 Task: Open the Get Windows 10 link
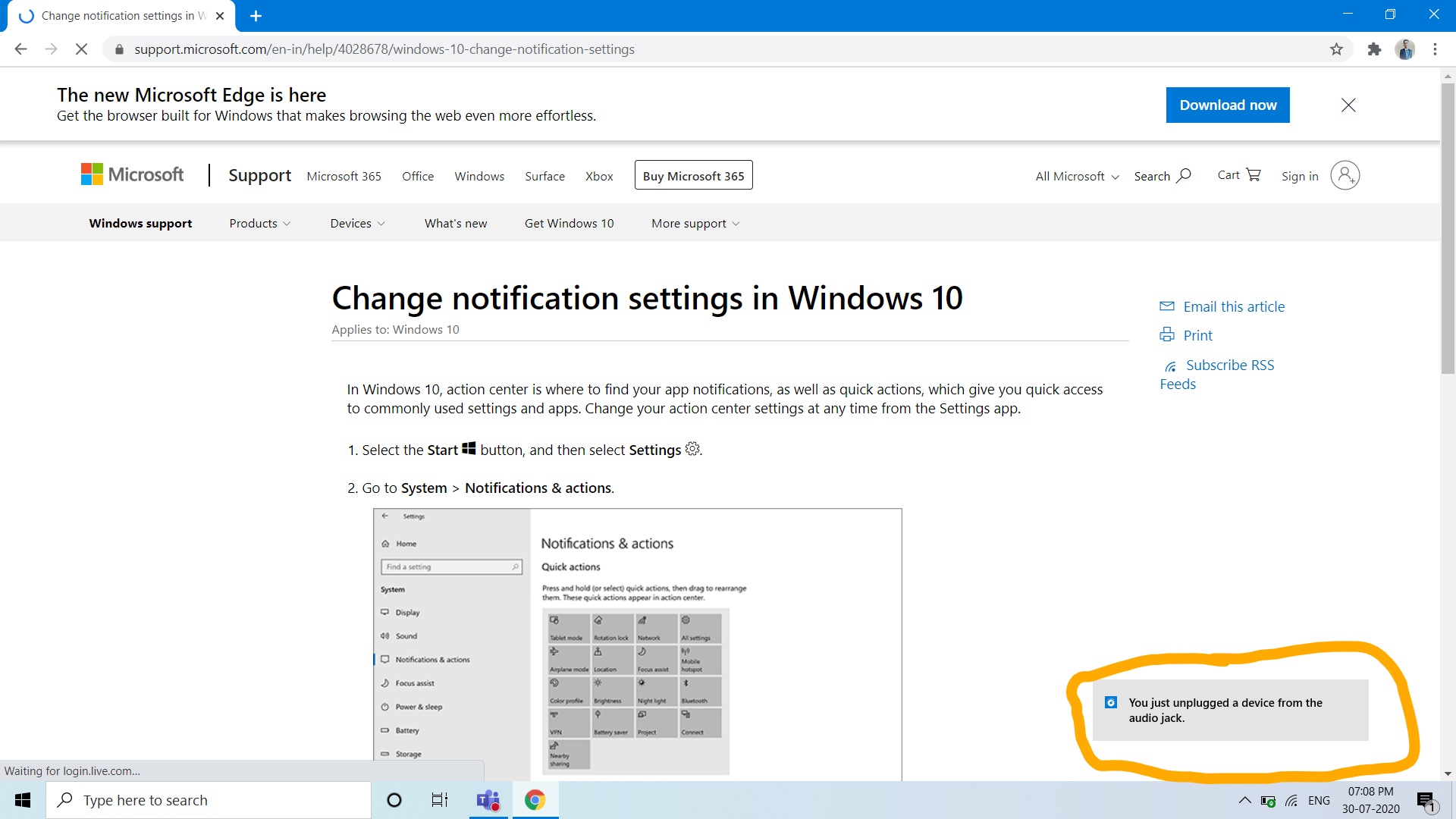569,223
